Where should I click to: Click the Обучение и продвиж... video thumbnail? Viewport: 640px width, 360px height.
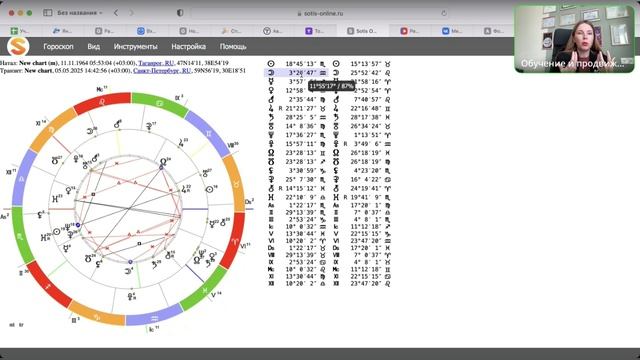(x=574, y=39)
